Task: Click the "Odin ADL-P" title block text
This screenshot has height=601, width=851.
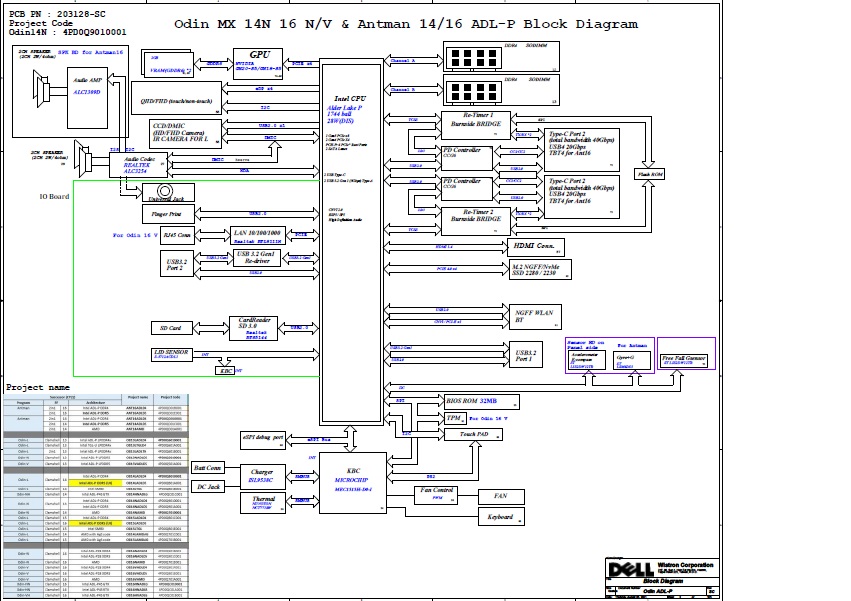Action: click(658, 591)
